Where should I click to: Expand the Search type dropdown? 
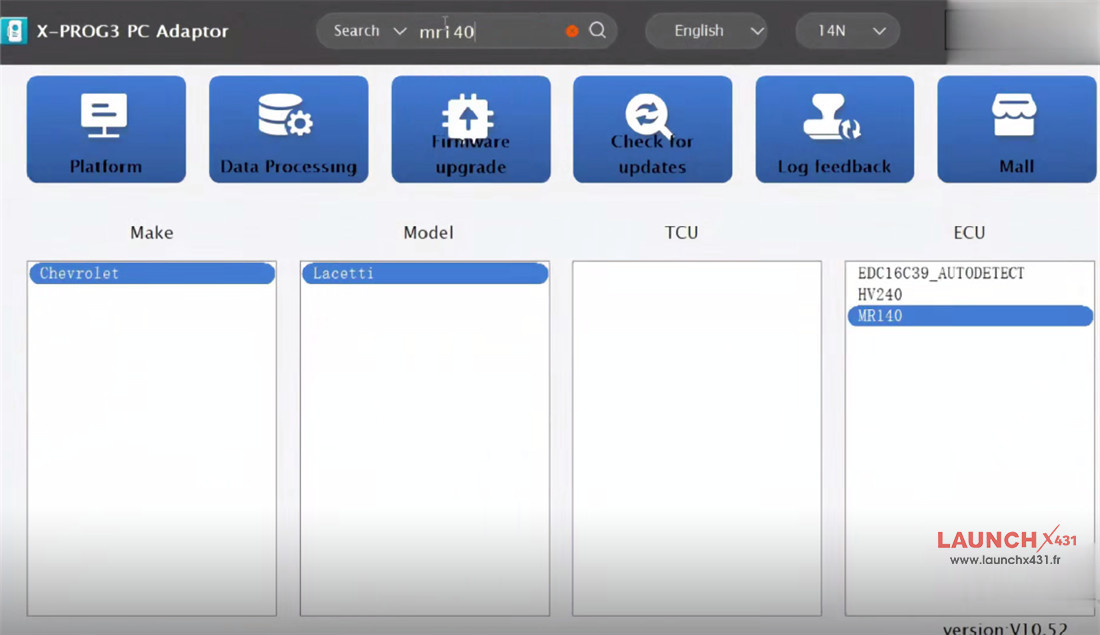(x=369, y=31)
